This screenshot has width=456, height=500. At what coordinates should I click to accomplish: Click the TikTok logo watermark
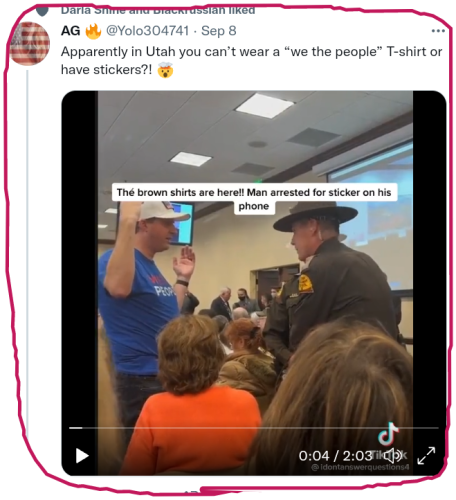pyautogui.click(x=388, y=434)
